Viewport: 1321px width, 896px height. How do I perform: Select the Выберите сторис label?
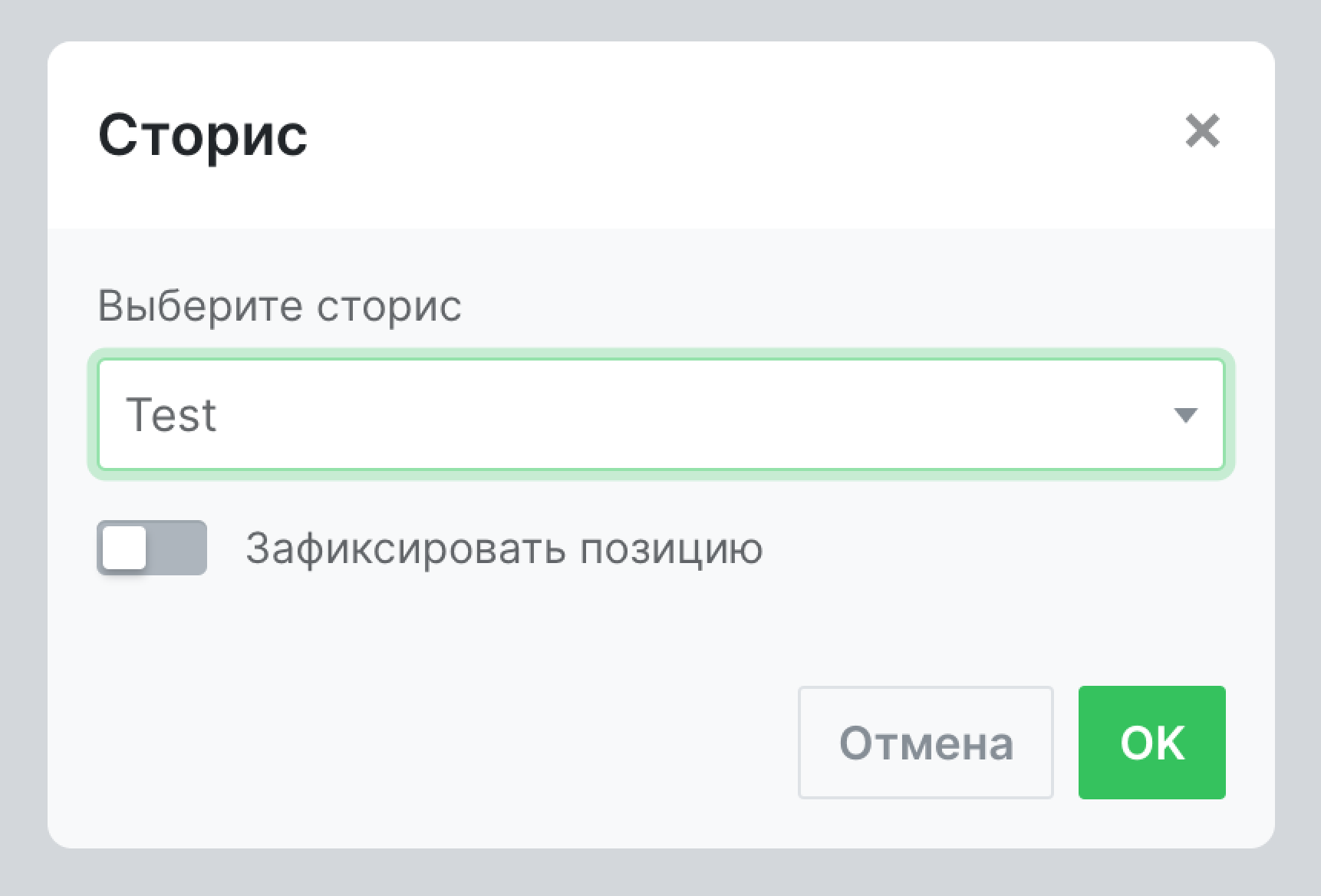[280, 306]
